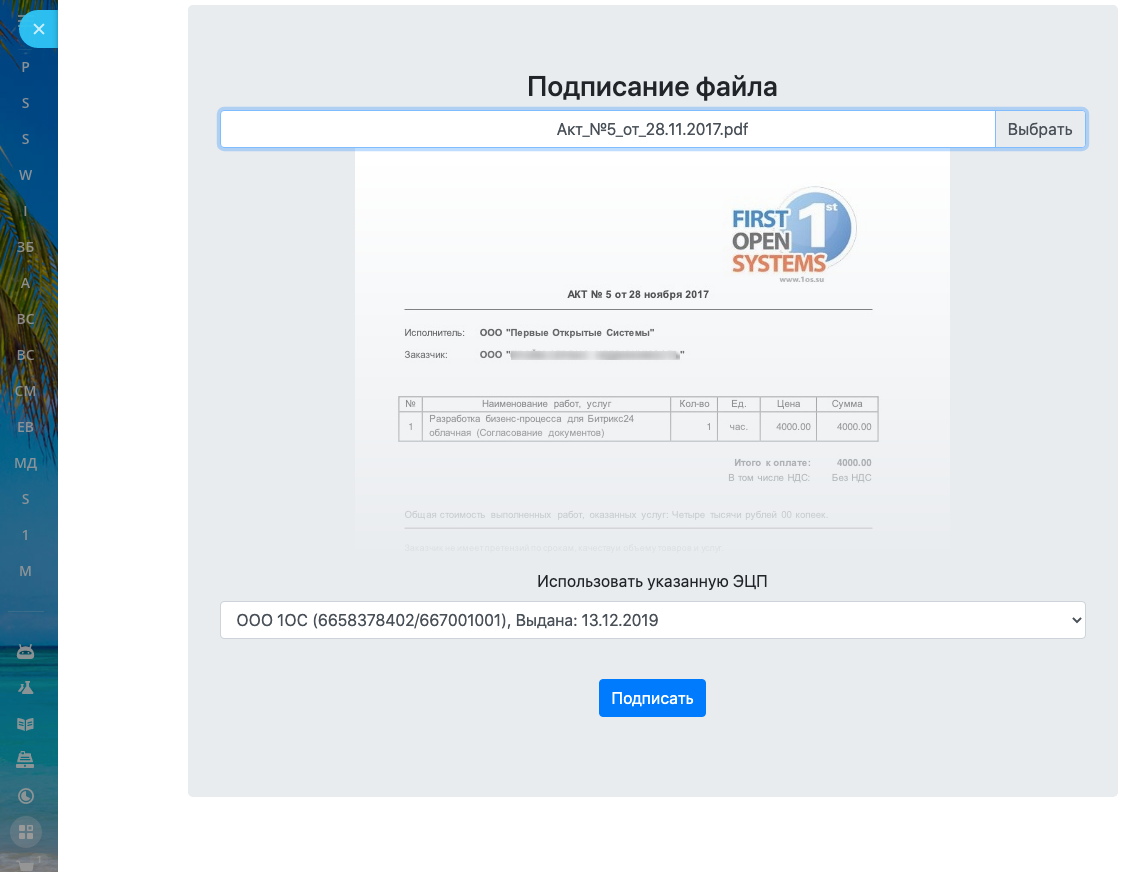Open the cash register icon in sidebar
Image resolution: width=1143 pixels, height=872 pixels.
click(x=26, y=760)
